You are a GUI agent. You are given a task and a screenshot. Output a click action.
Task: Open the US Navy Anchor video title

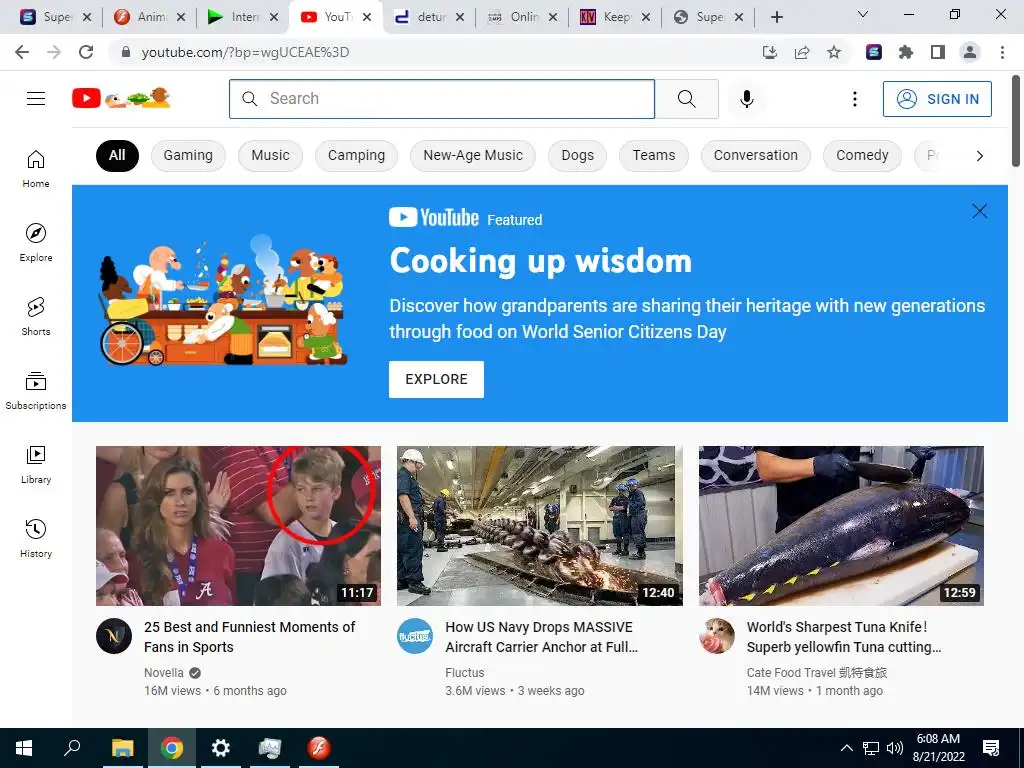(541, 637)
